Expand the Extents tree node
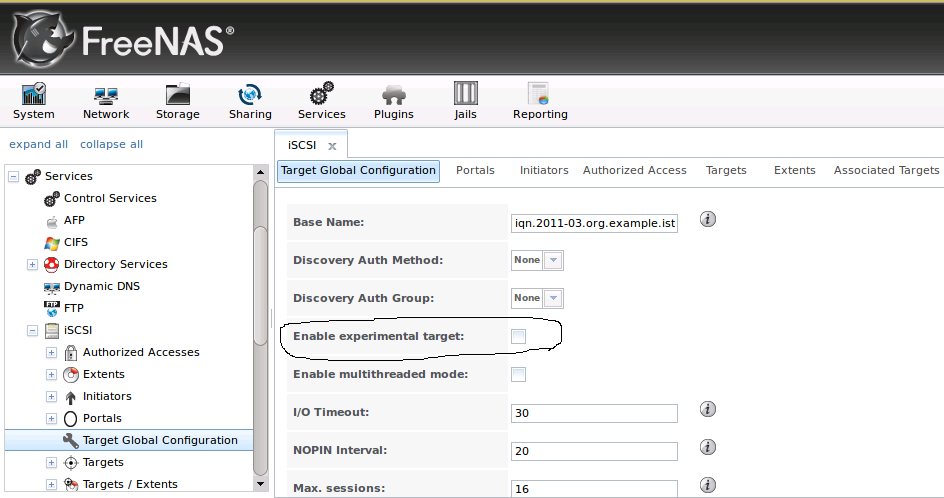944x498 pixels. click(51, 375)
